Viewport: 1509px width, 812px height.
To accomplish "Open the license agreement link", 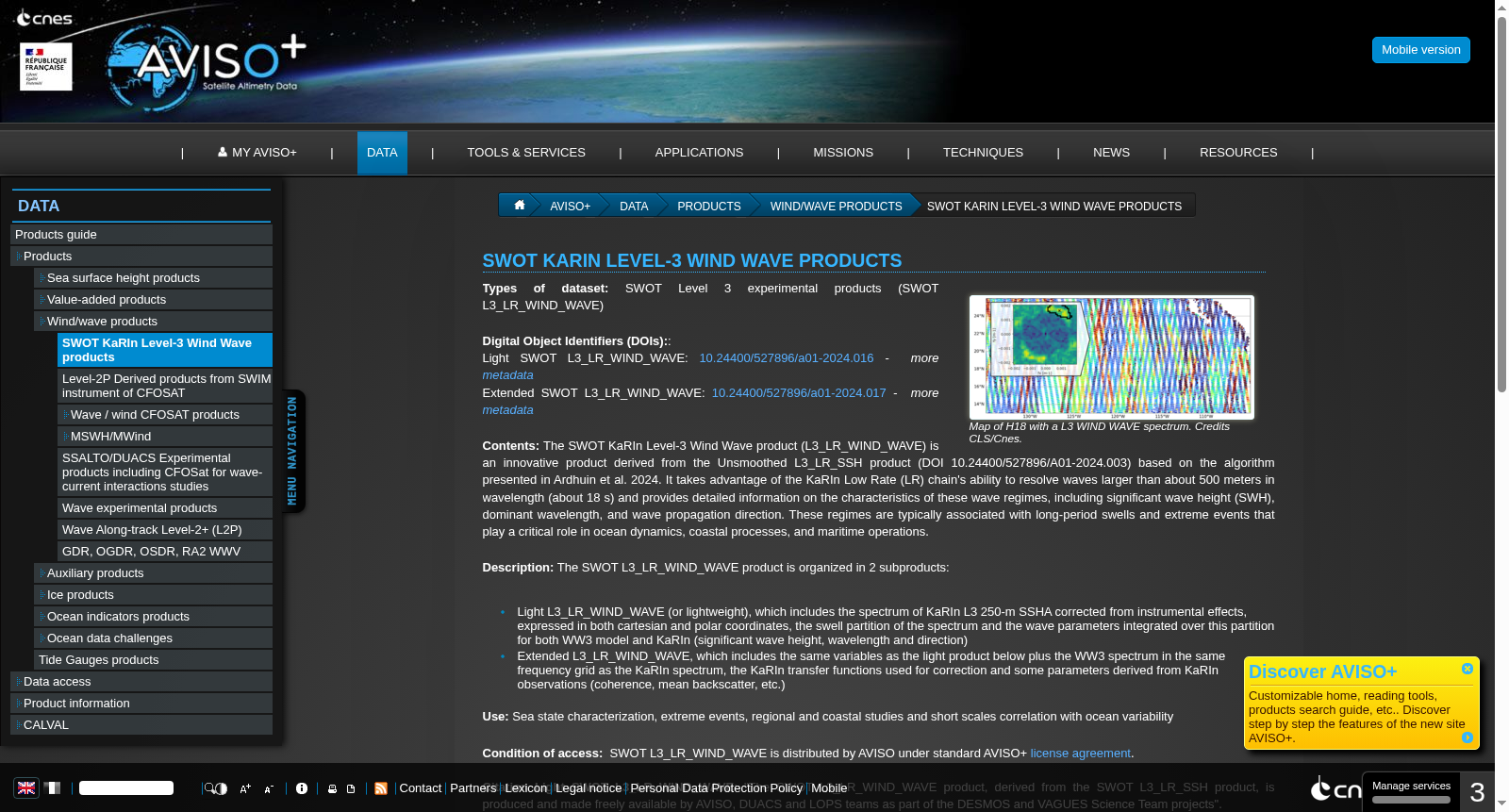I will click(x=1080, y=754).
